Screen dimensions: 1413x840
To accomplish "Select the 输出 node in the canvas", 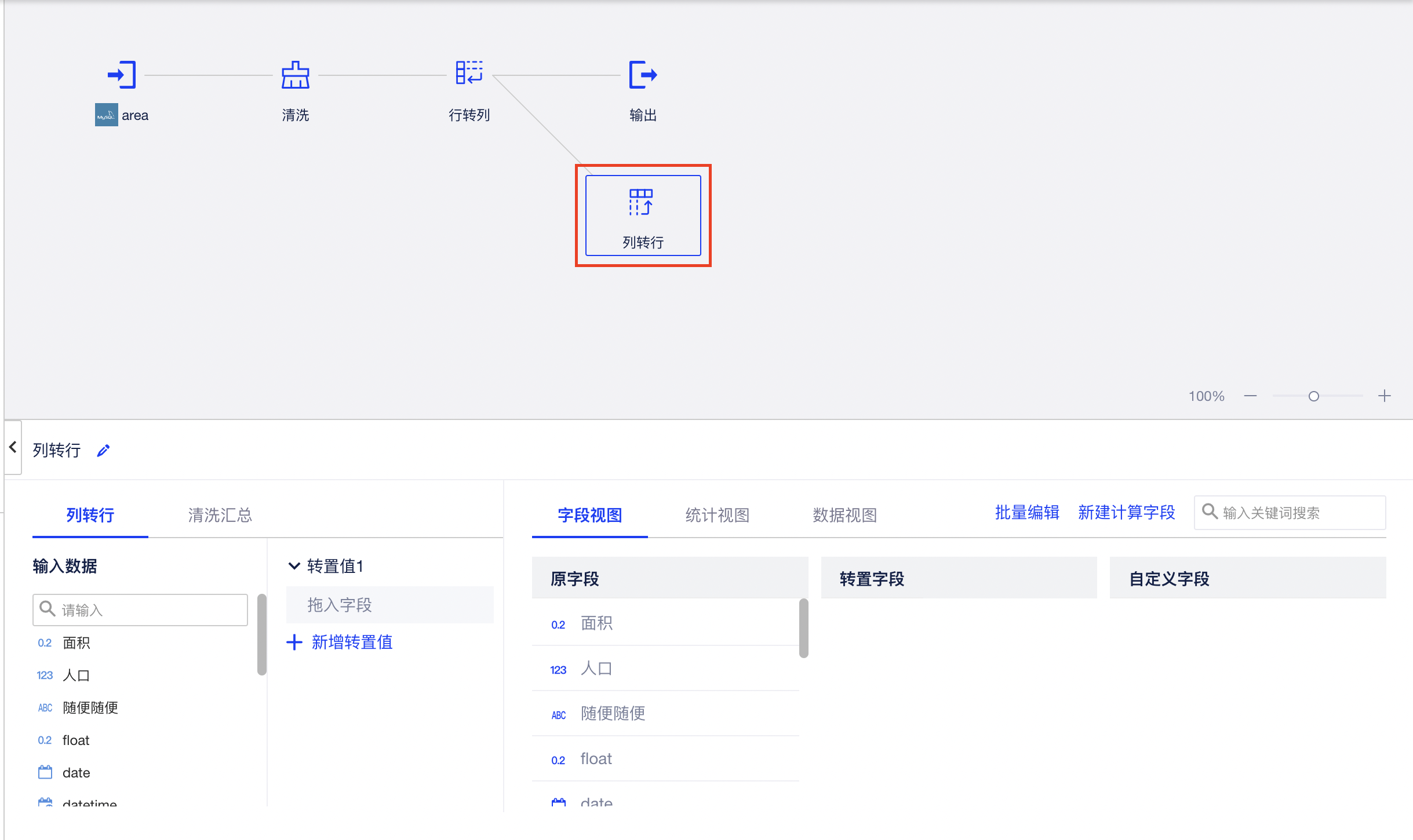I will tap(642, 74).
